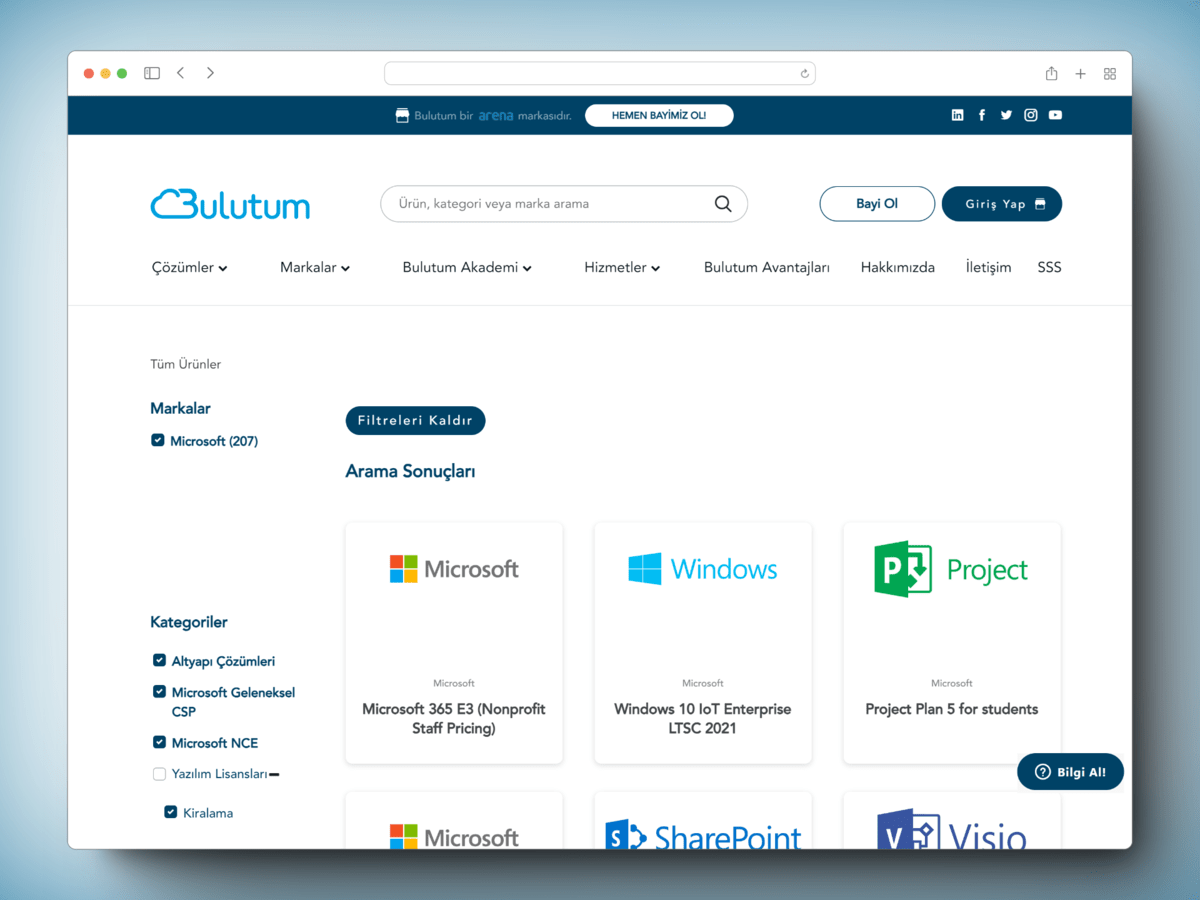Open the Visio product card

tap(952, 821)
